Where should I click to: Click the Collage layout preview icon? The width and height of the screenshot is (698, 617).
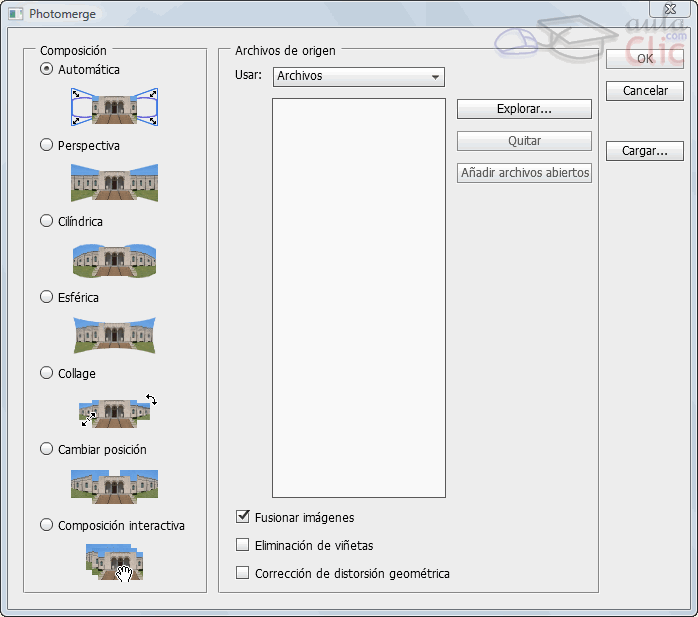click(x=115, y=411)
